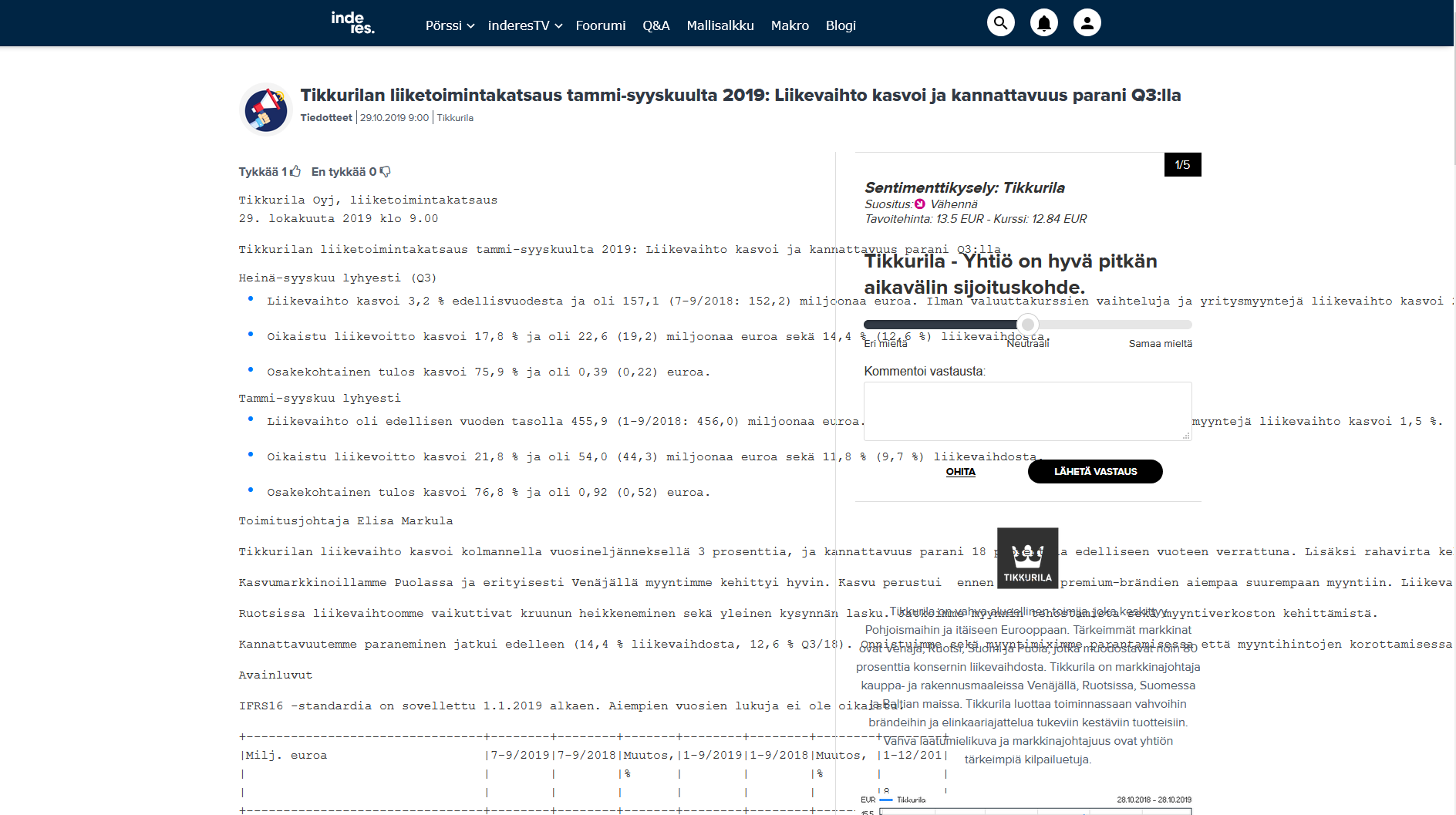The width and height of the screenshot is (1456, 815).
Task: Click the LÄHETÄ VASTAUS button
Action: [1095, 472]
